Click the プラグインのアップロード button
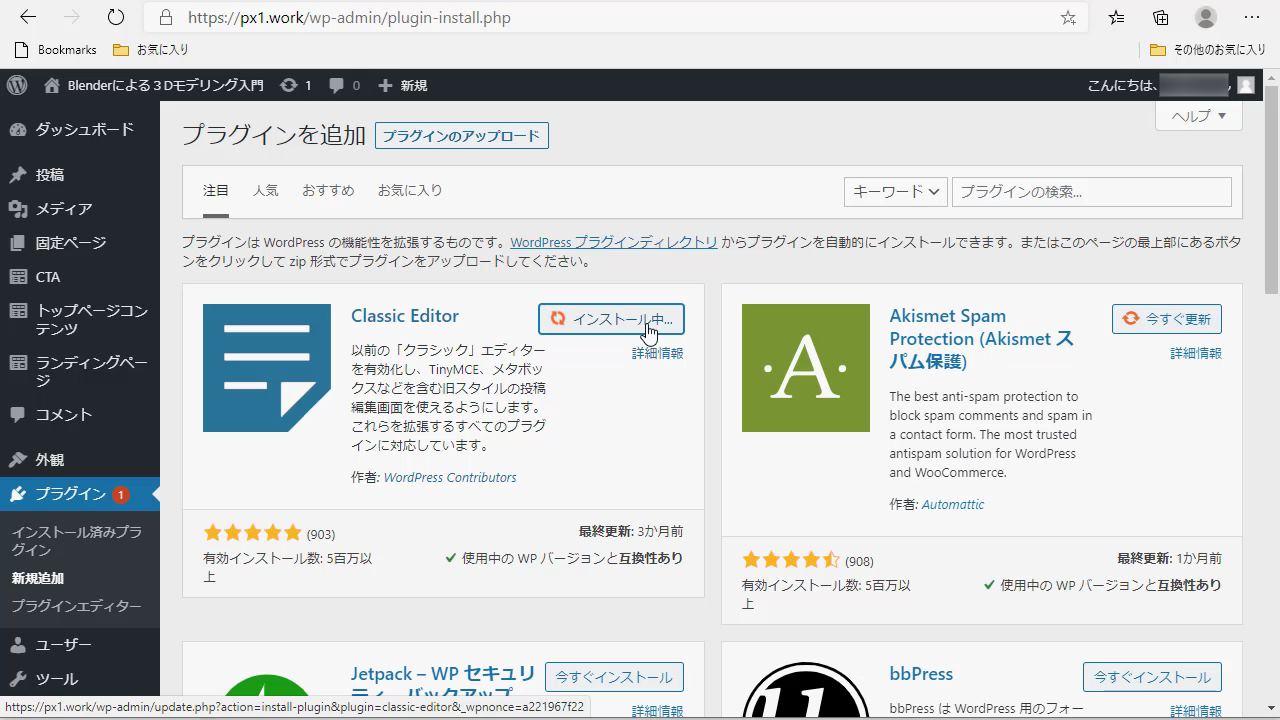1280x720 pixels. click(461, 136)
